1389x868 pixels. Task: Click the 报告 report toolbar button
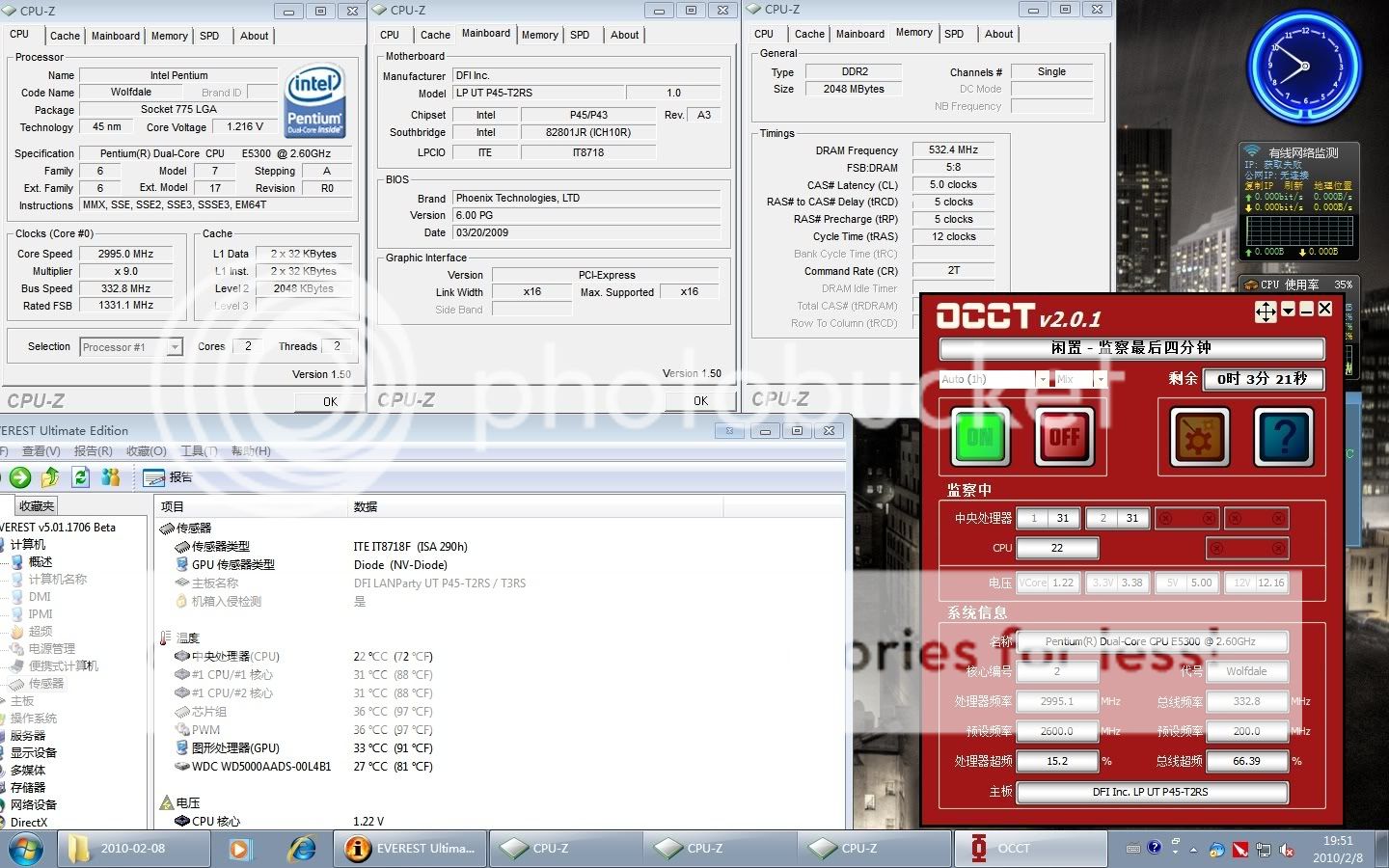(x=168, y=476)
